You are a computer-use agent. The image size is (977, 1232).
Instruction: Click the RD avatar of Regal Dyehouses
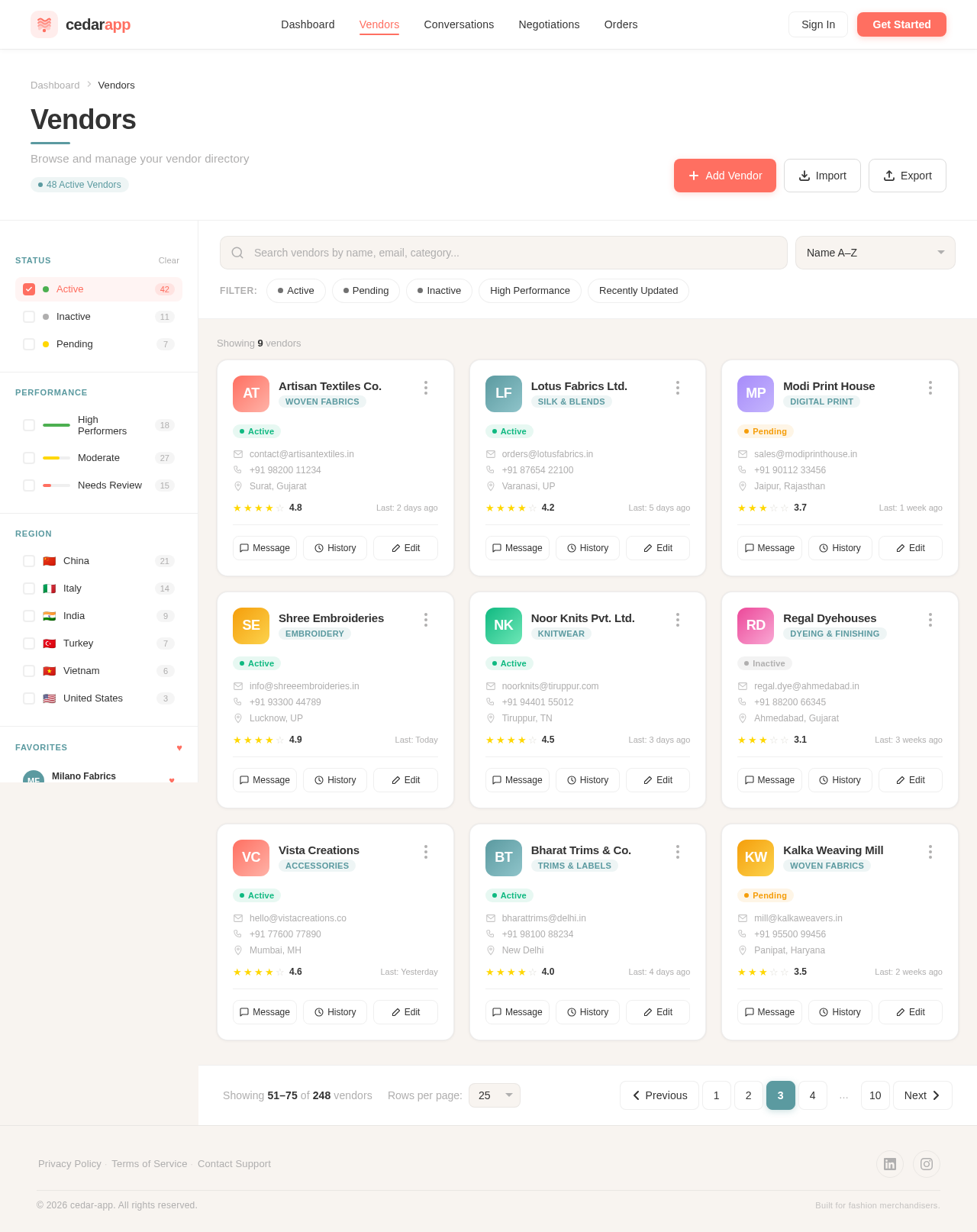point(756,626)
